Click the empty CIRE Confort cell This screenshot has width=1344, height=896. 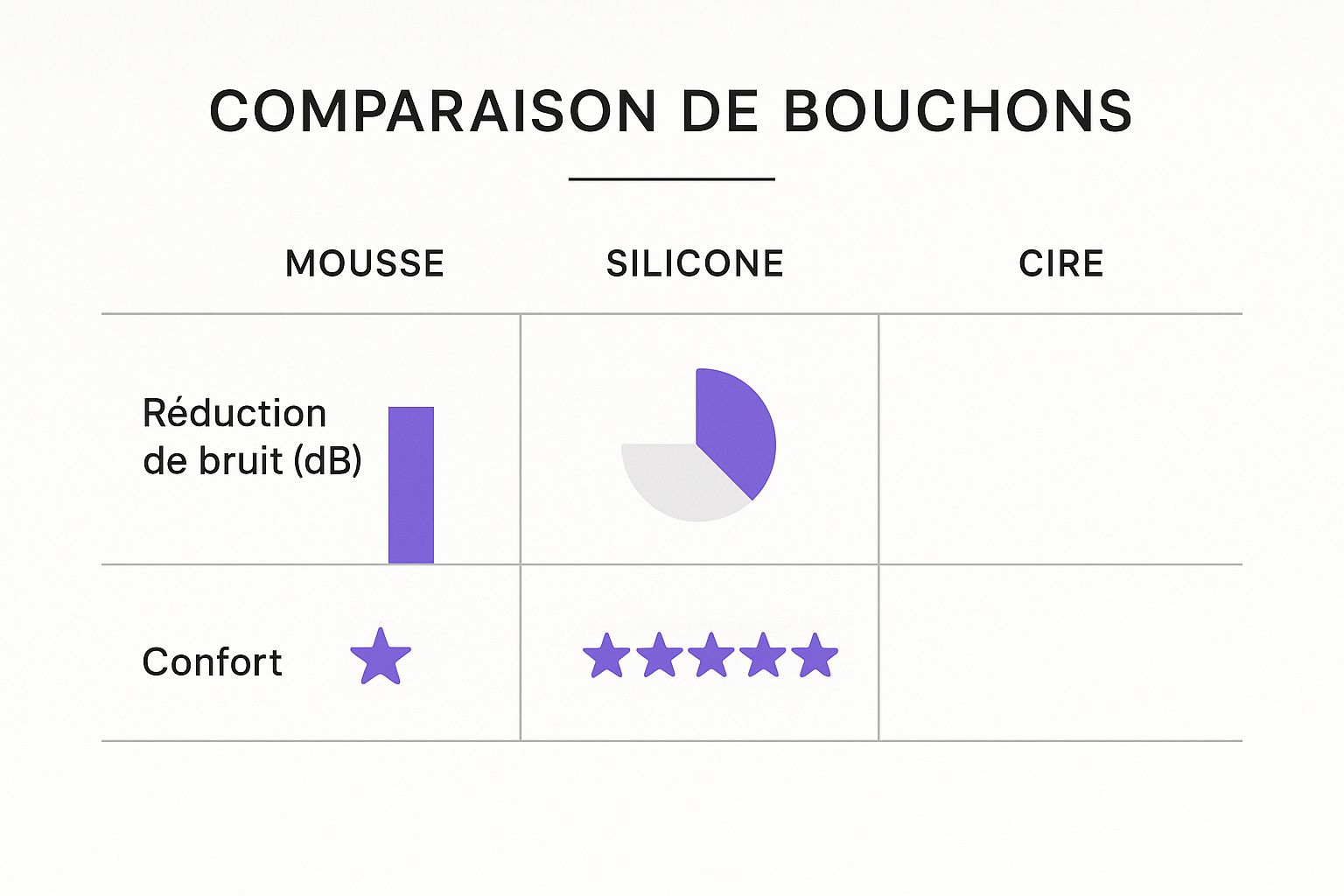tap(1060, 653)
